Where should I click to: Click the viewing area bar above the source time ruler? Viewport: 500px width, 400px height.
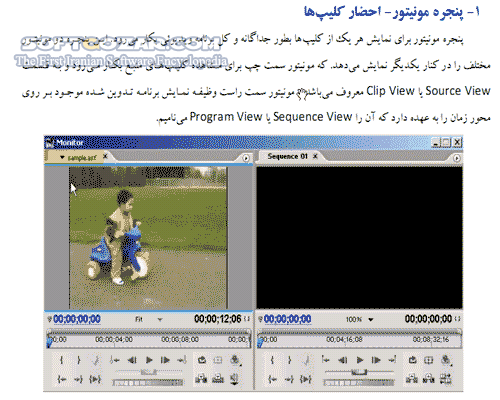tap(149, 331)
